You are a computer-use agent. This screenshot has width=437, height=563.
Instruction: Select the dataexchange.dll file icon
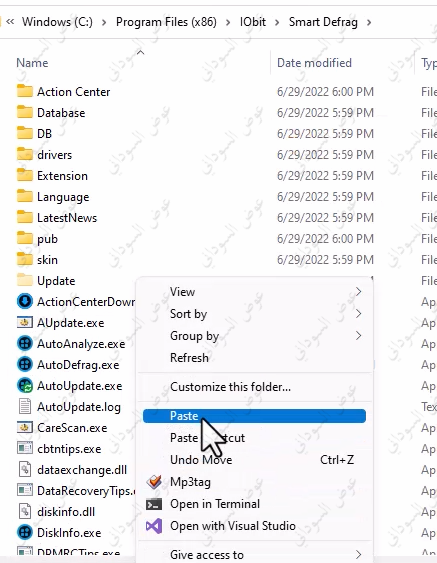click(x=25, y=470)
